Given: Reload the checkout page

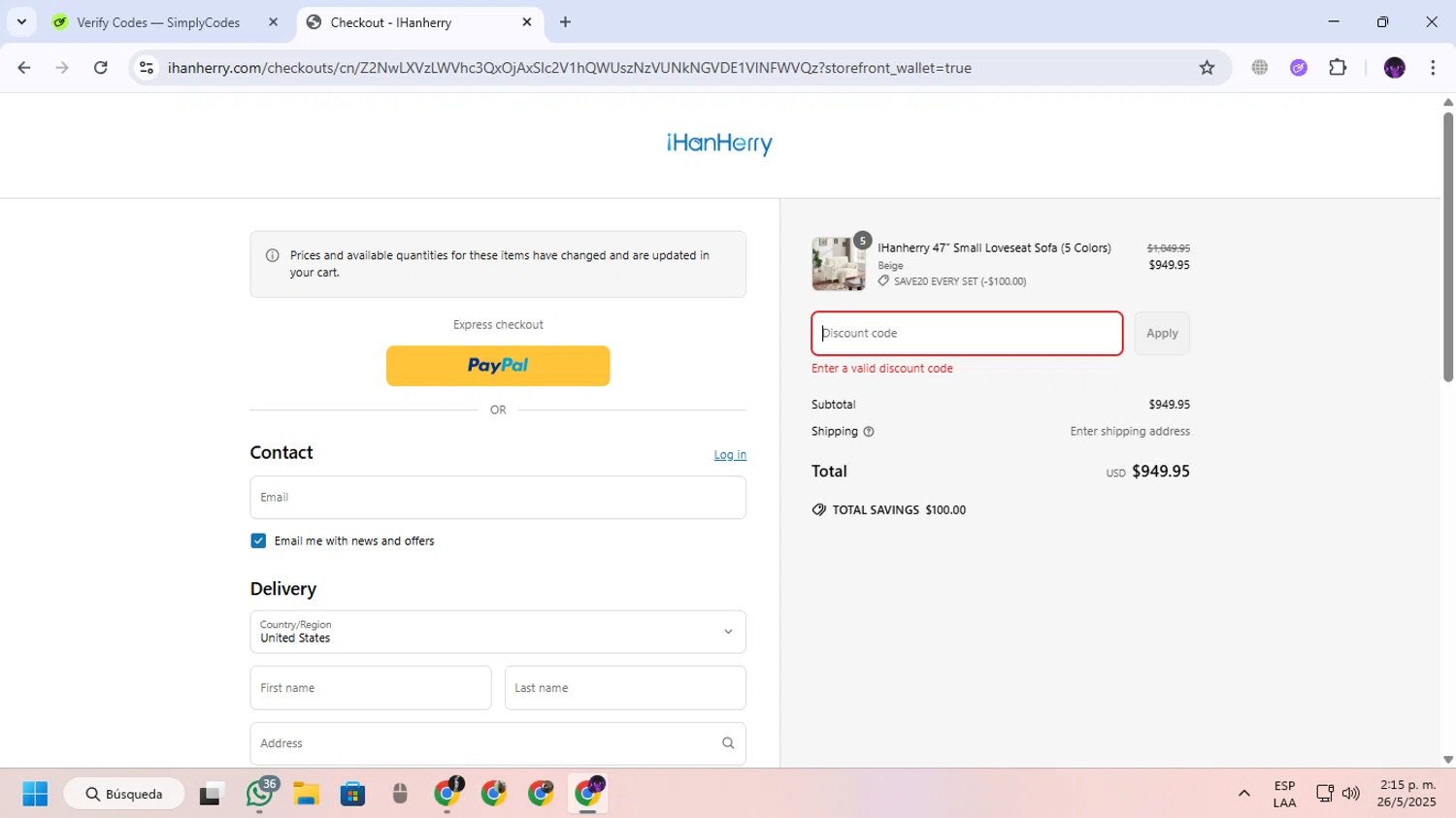Looking at the screenshot, I should click(x=101, y=68).
